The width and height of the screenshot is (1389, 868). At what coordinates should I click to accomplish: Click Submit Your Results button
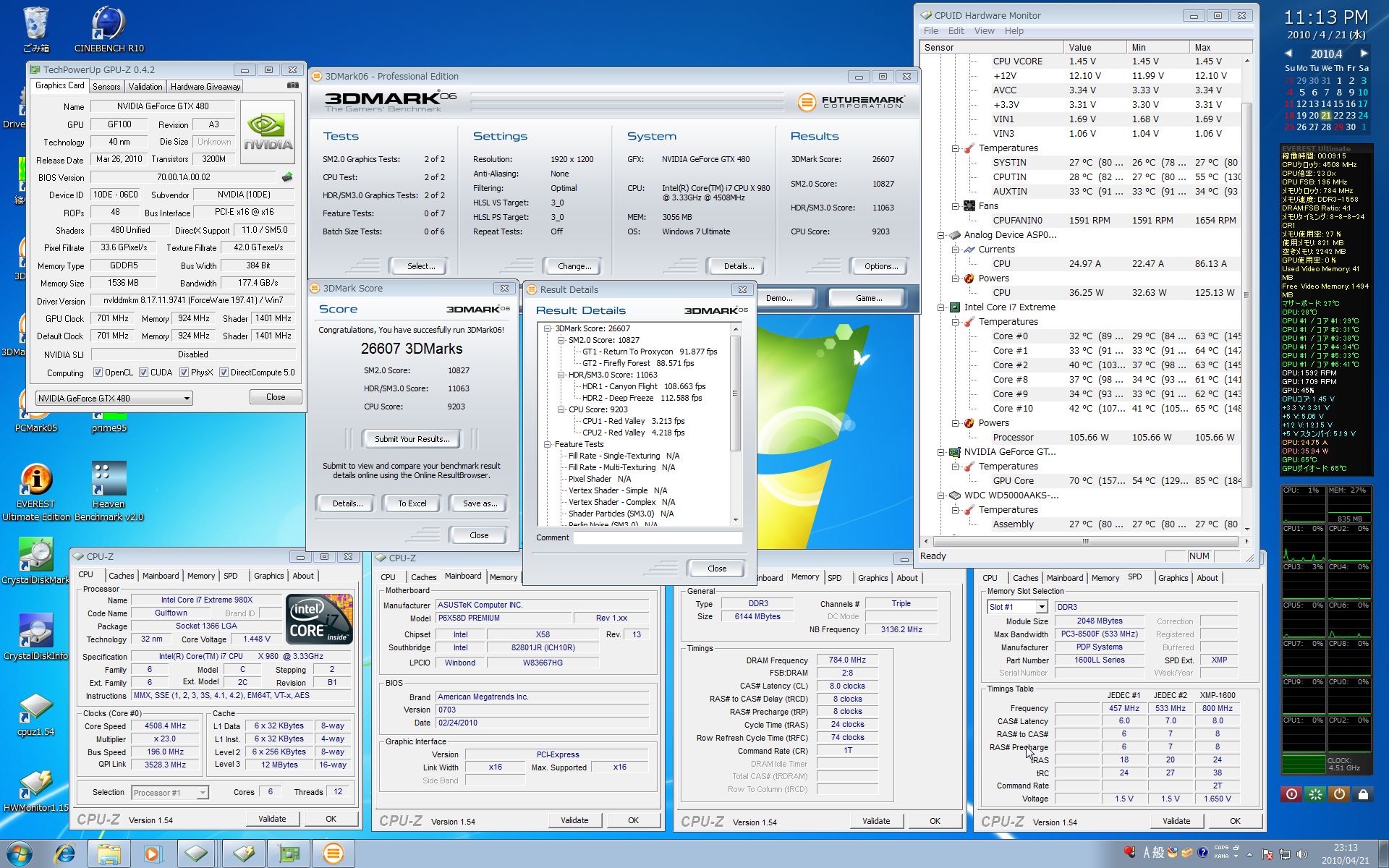412,439
